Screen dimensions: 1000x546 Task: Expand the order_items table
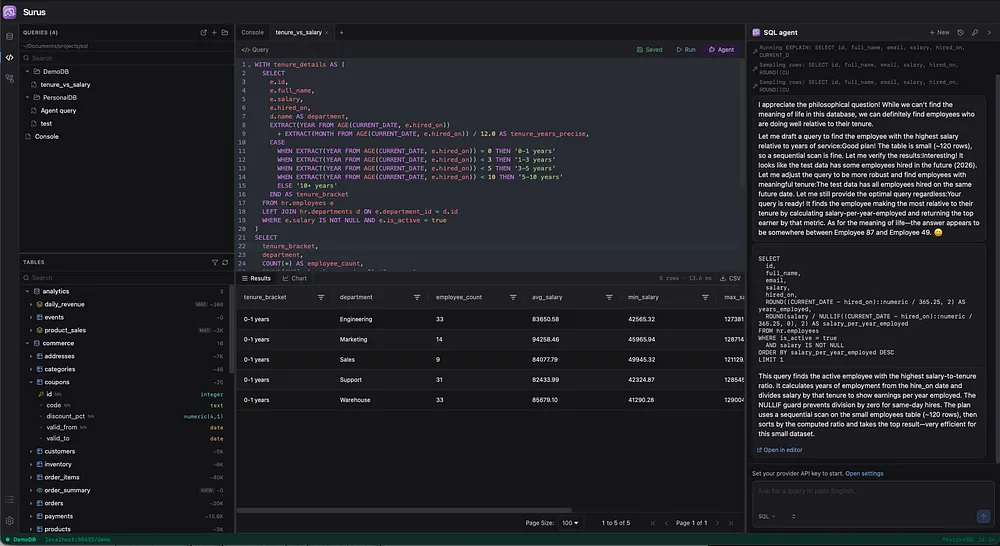pyautogui.click(x=31, y=477)
